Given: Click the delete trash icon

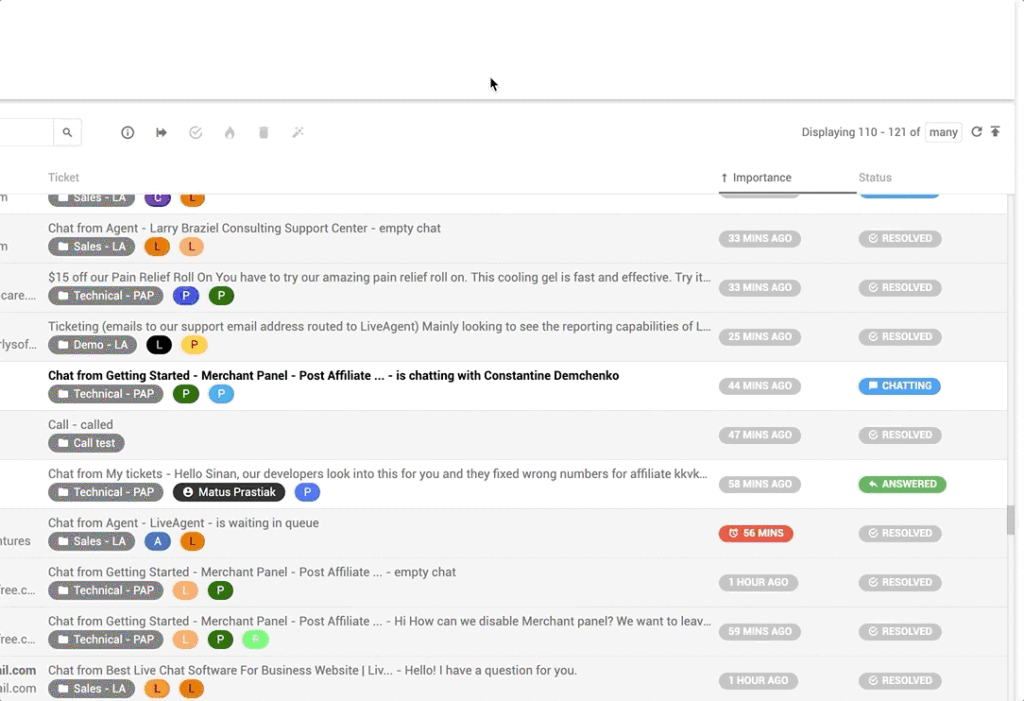Looking at the screenshot, I should click(x=263, y=132).
